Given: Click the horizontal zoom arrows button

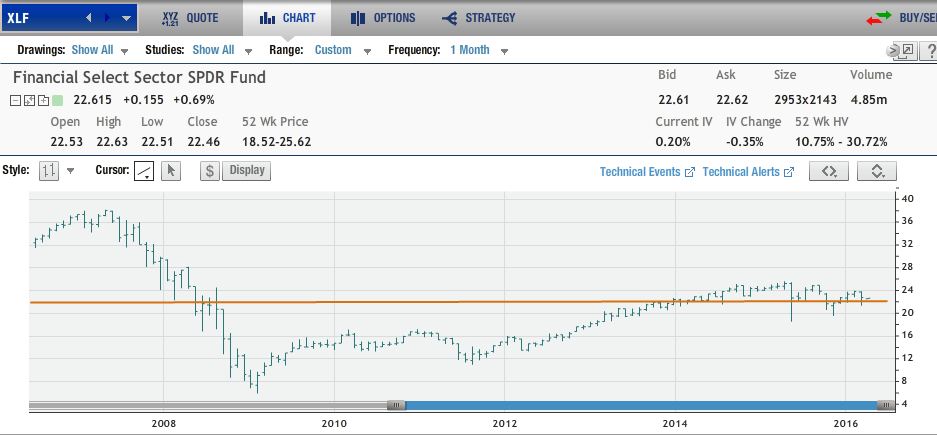Looking at the screenshot, I should coord(829,171).
